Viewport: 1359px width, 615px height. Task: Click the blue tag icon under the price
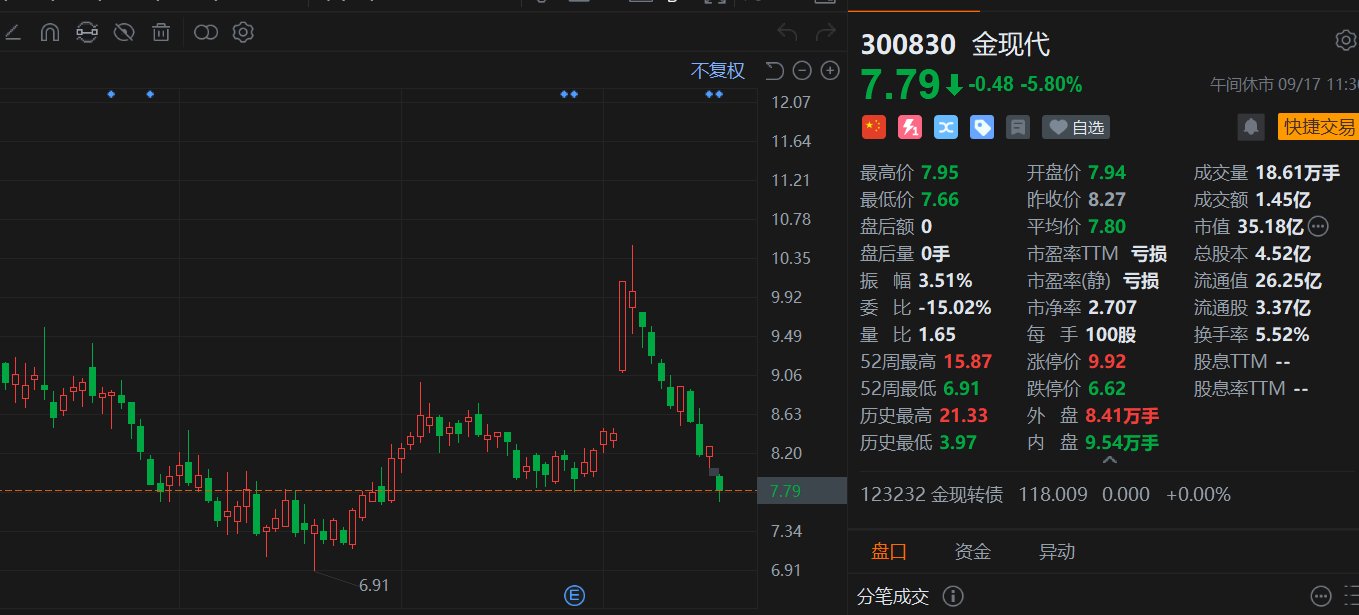click(982, 127)
